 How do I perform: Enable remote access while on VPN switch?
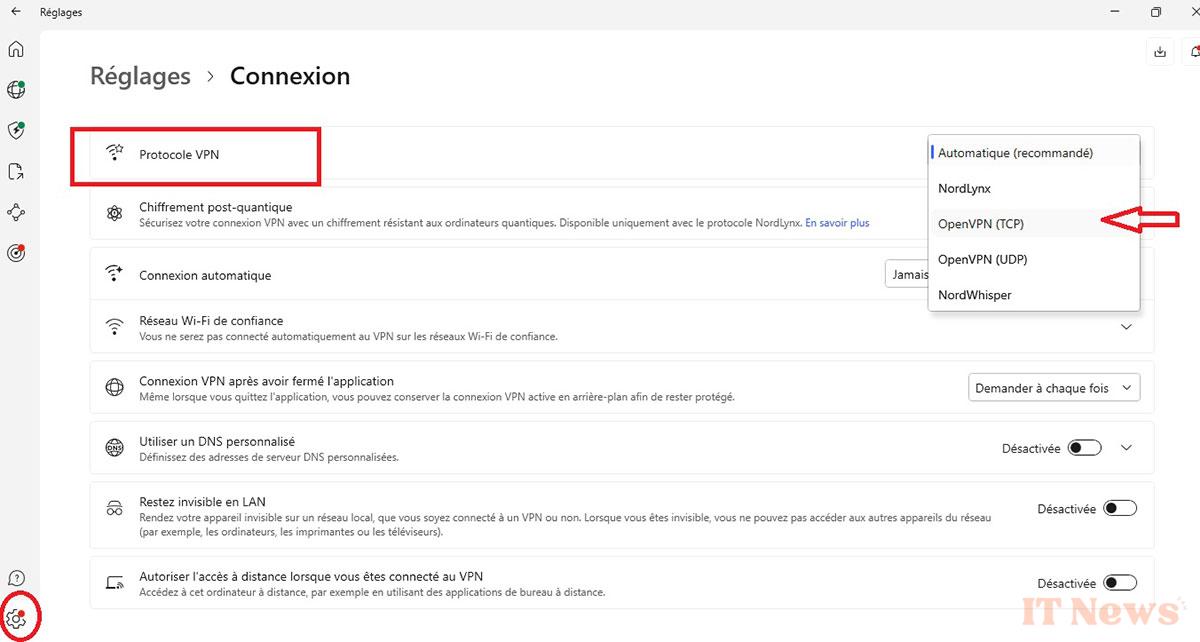point(1119,583)
